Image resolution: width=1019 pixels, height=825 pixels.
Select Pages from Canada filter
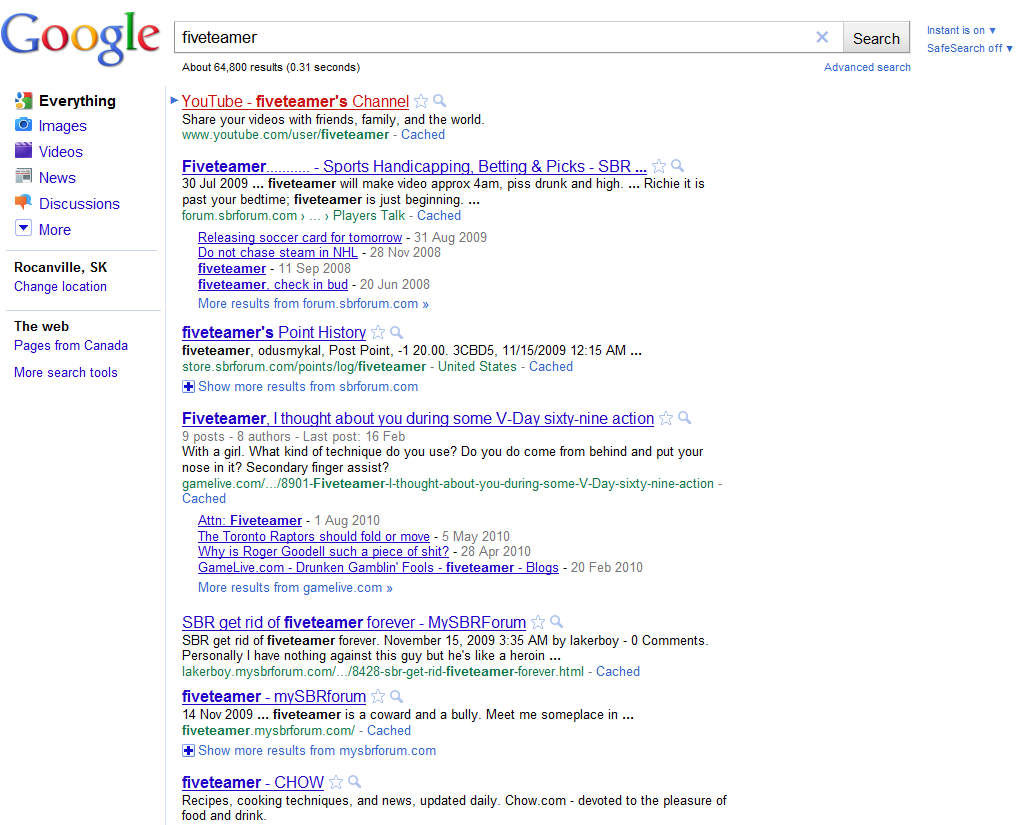pos(71,346)
